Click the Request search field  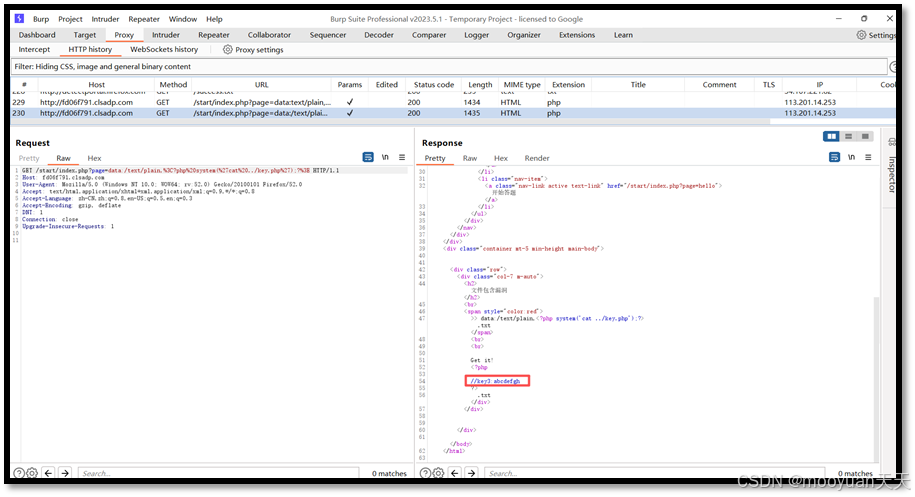point(218,473)
